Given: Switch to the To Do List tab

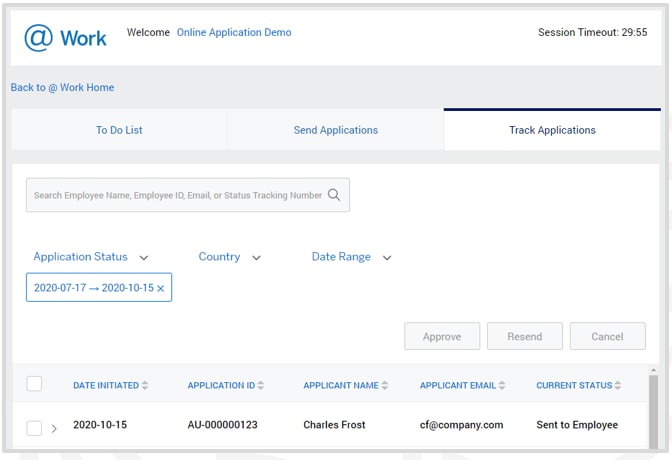Looking at the screenshot, I should [119, 130].
